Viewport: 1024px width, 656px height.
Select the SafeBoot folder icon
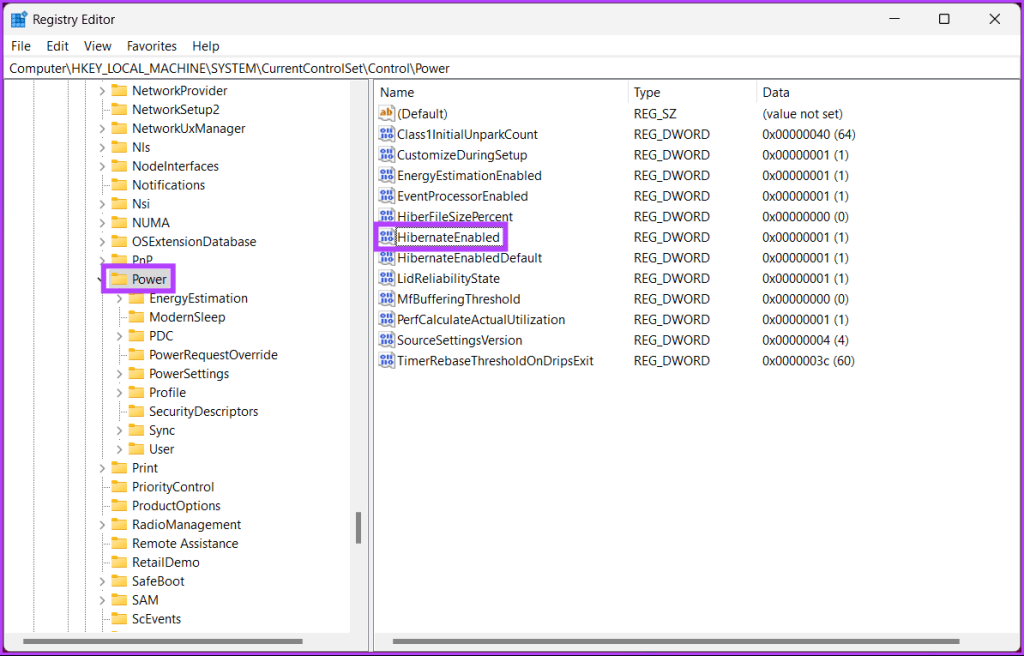(119, 581)
